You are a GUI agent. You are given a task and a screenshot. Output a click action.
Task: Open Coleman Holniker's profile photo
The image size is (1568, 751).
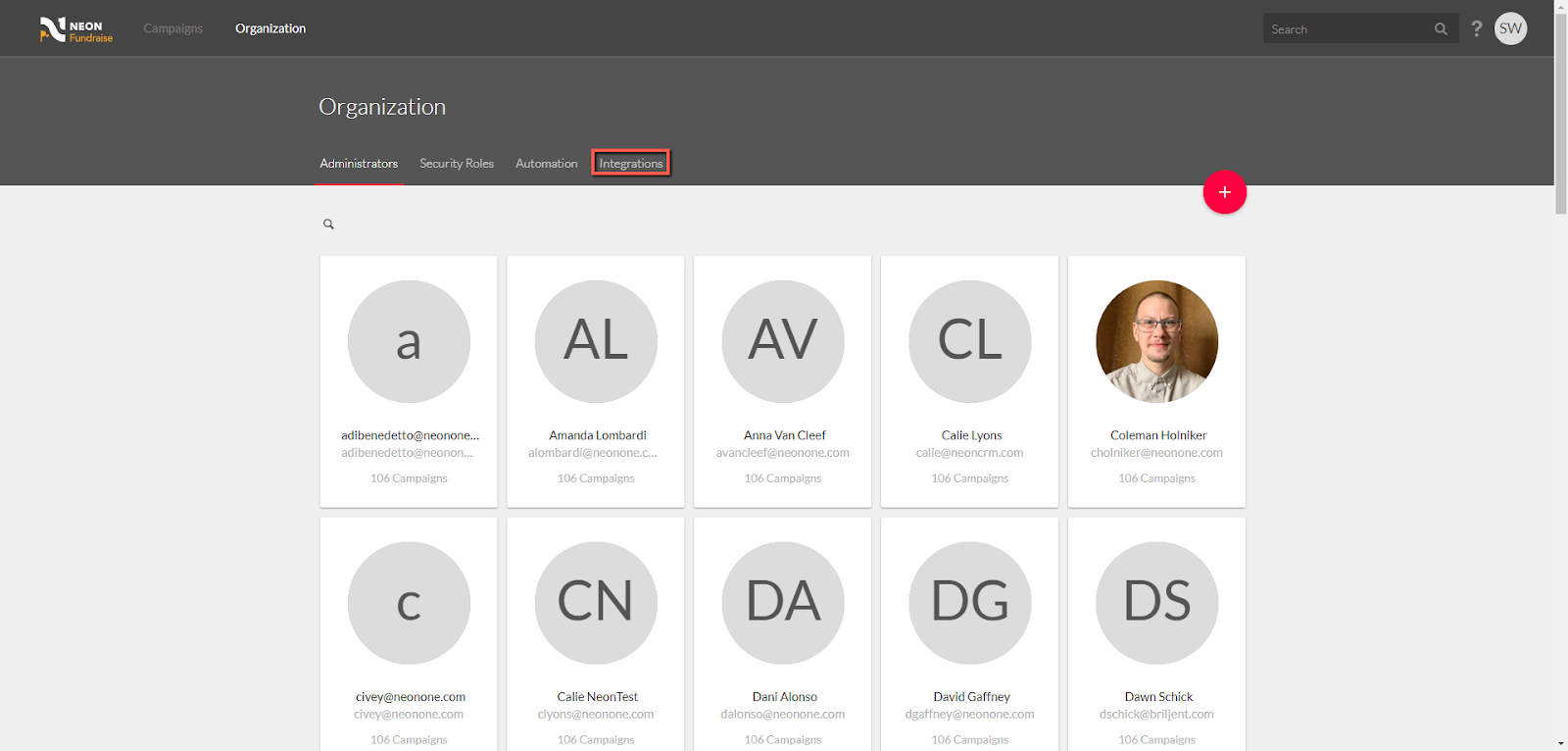tap(1157, 341)
